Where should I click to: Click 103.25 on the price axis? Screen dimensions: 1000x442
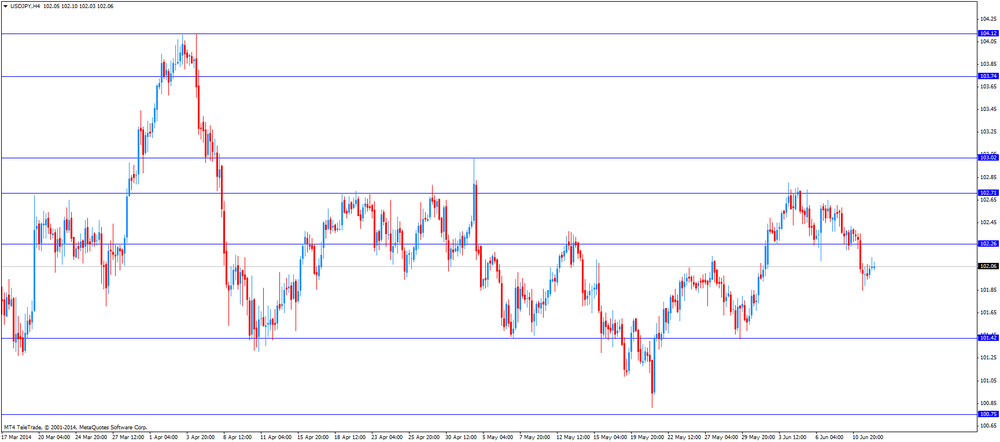(989, 131)
